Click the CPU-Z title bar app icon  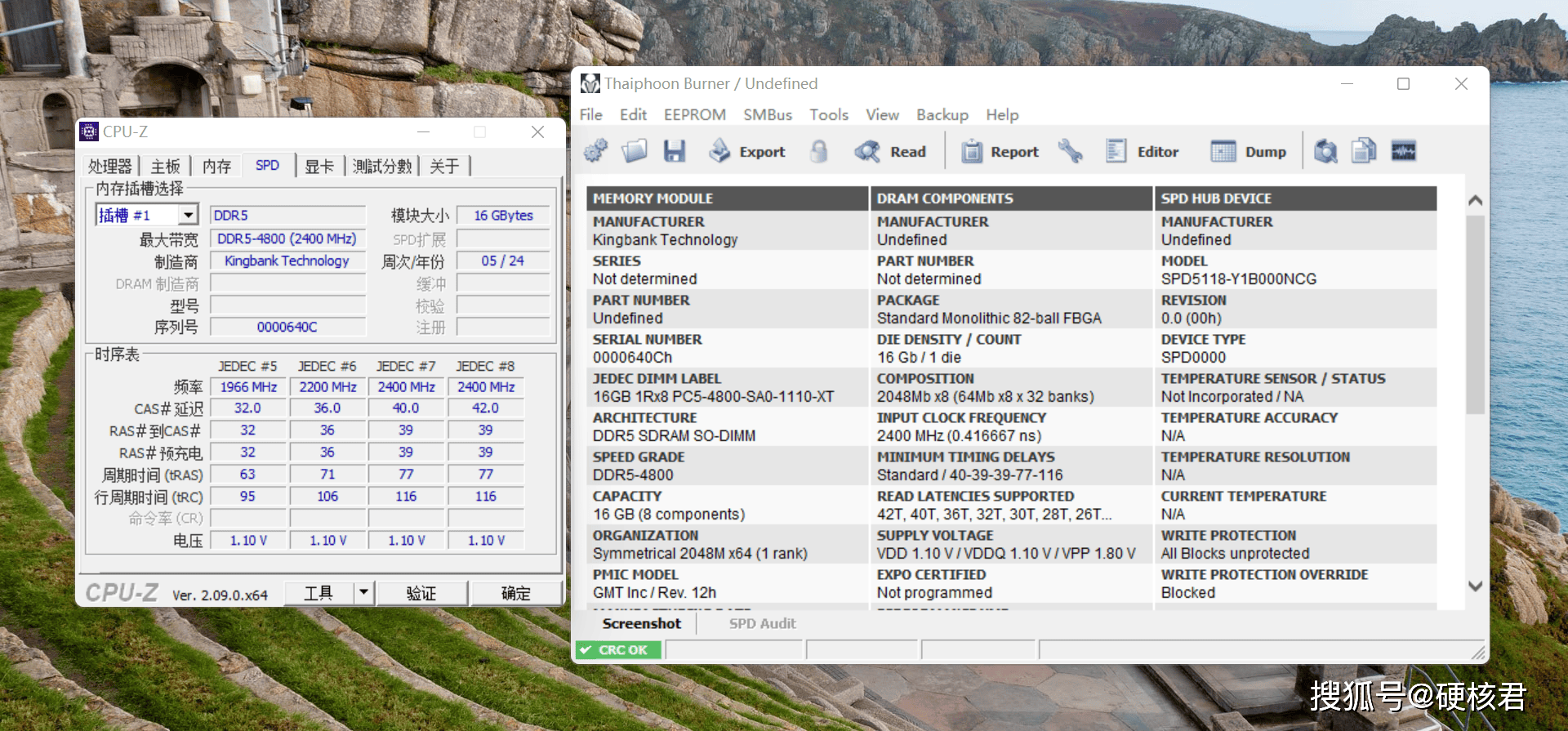(x=90, y=131)
